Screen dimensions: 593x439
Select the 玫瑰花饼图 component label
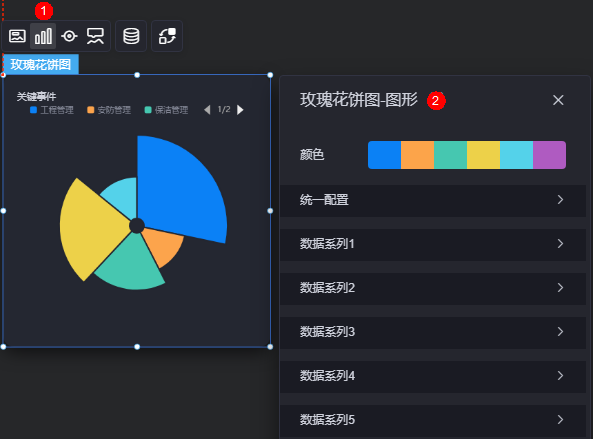41,64
